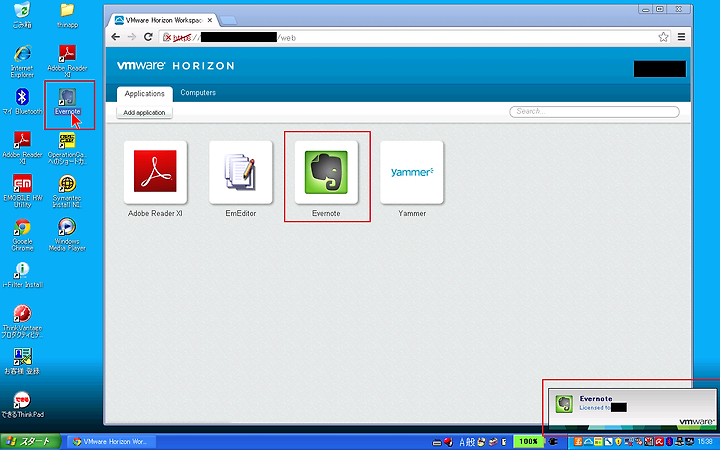Viewport: 720px width, 450px height.
Task: Select the Google Chrome desktop icon
Action: click(22, 235)
